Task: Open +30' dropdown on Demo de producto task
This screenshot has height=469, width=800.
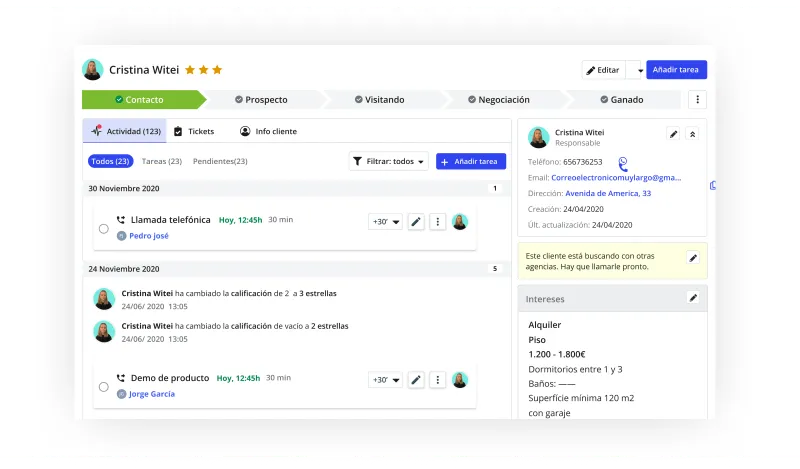Action: point(385,380)
